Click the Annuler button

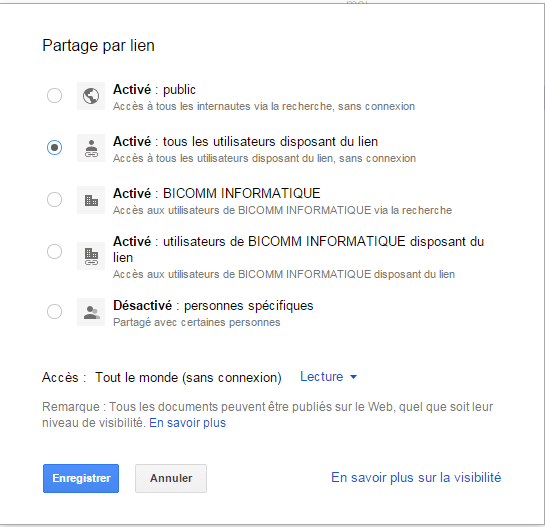[171, 478]
